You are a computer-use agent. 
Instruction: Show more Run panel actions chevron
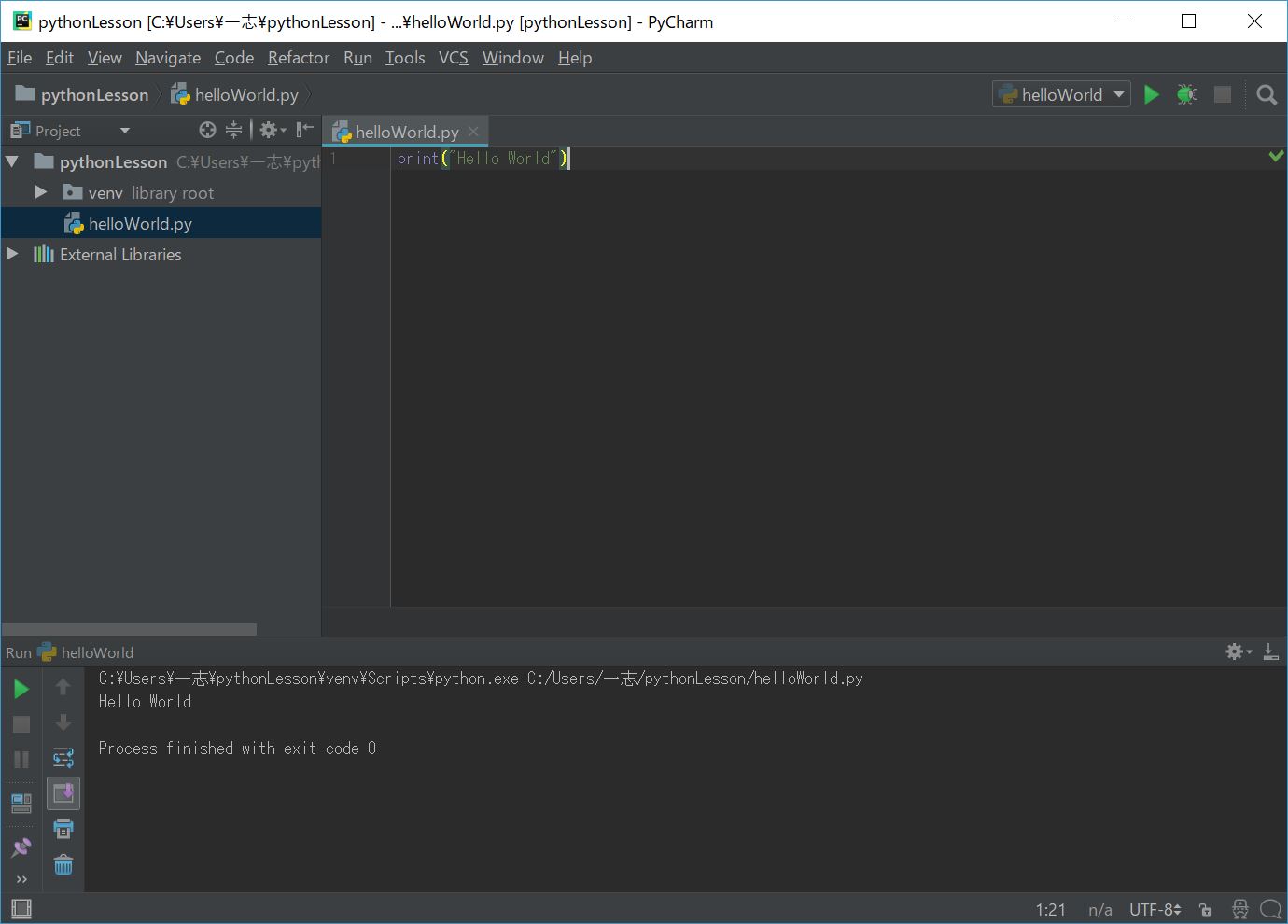[21, 879]
